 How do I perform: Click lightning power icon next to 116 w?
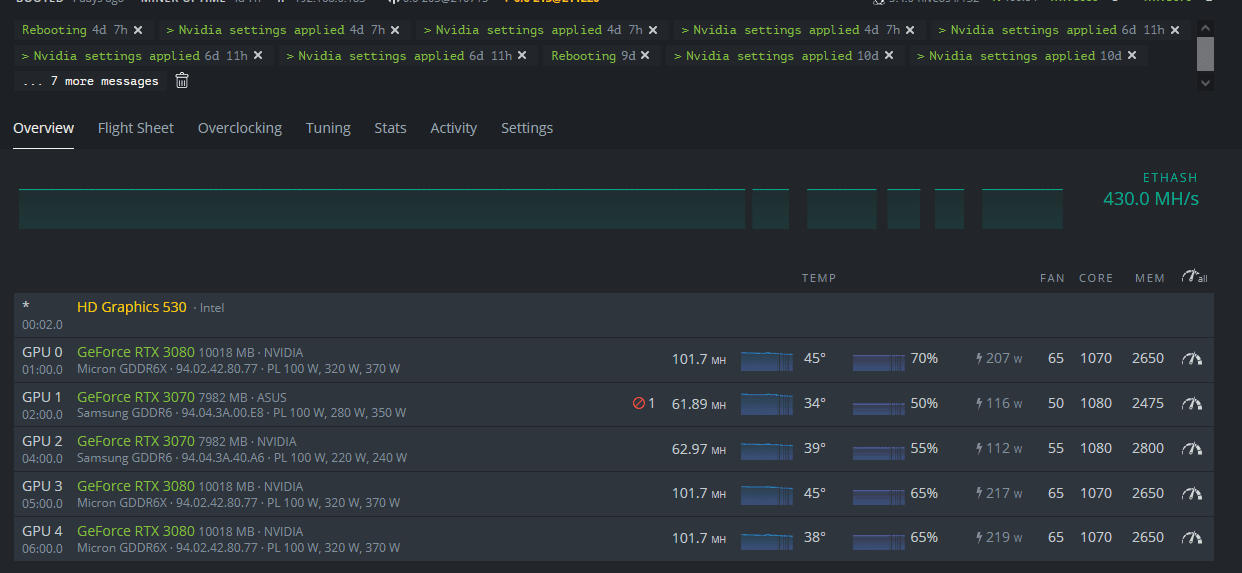click(980, 403)
